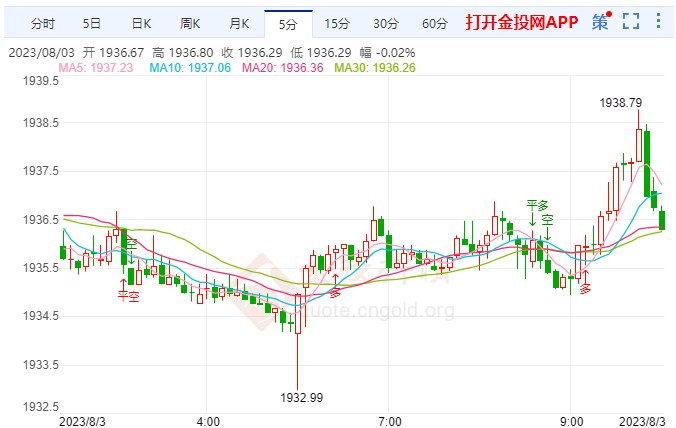This screenshot has height=428, width=676.
Task: Click the 收 1936.29 close value
Action: [252, 53]
